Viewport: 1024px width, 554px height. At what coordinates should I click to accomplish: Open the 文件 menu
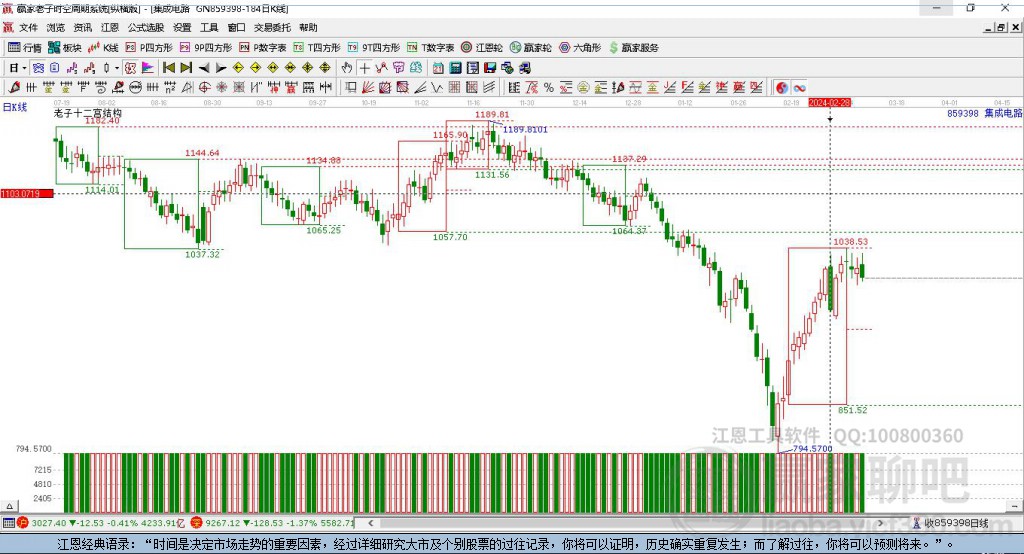click(28, 27)
